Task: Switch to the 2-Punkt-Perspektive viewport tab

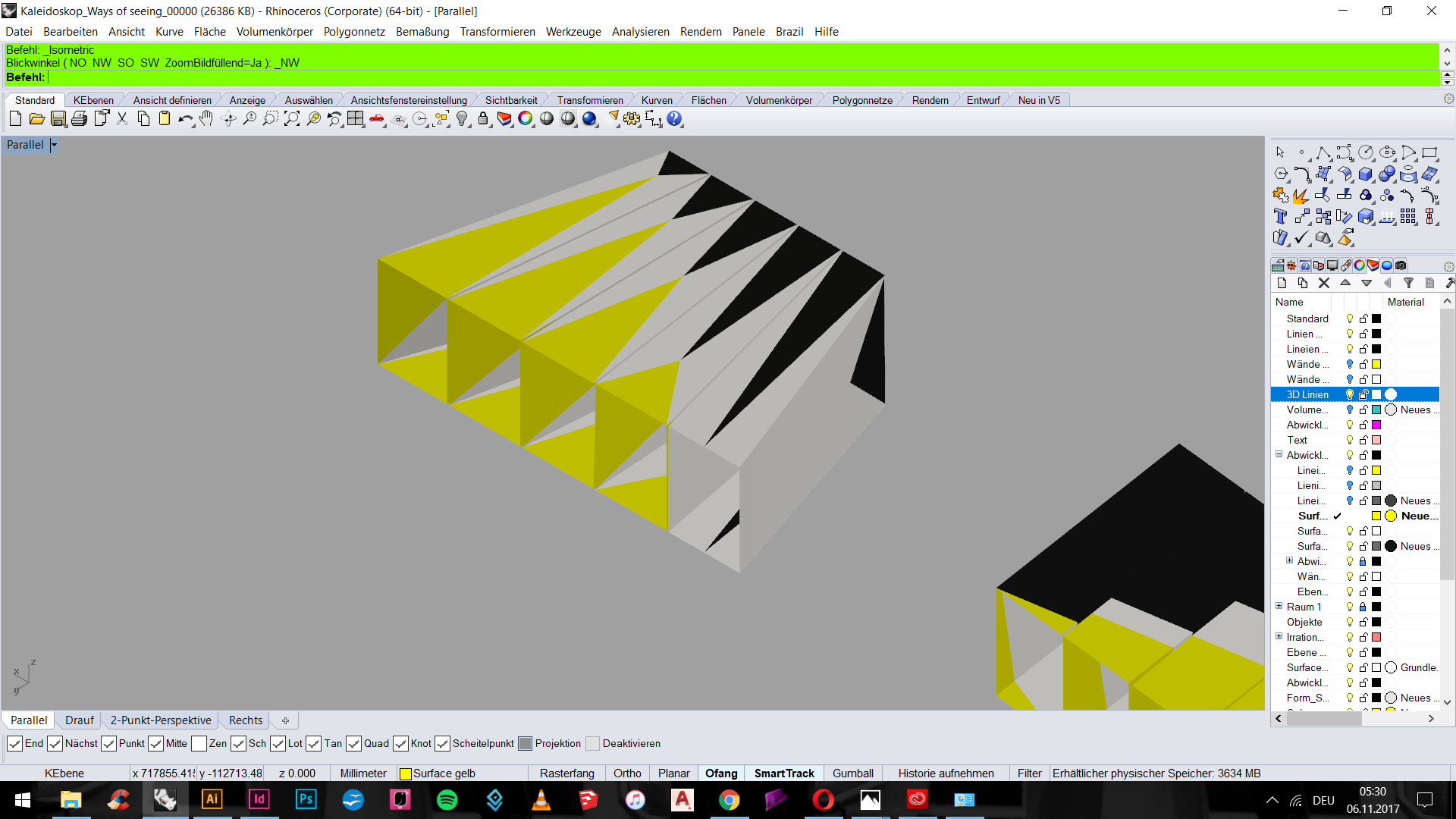Action: click(161, 720)
